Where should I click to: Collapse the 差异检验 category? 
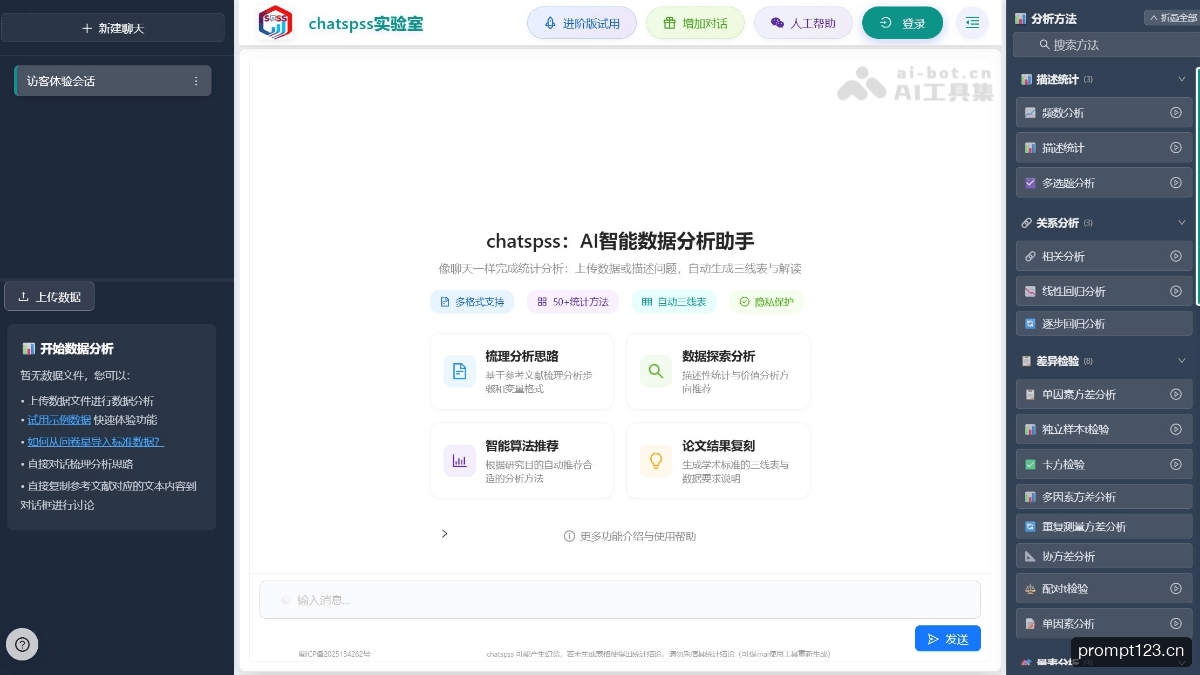click(1182, 361)
